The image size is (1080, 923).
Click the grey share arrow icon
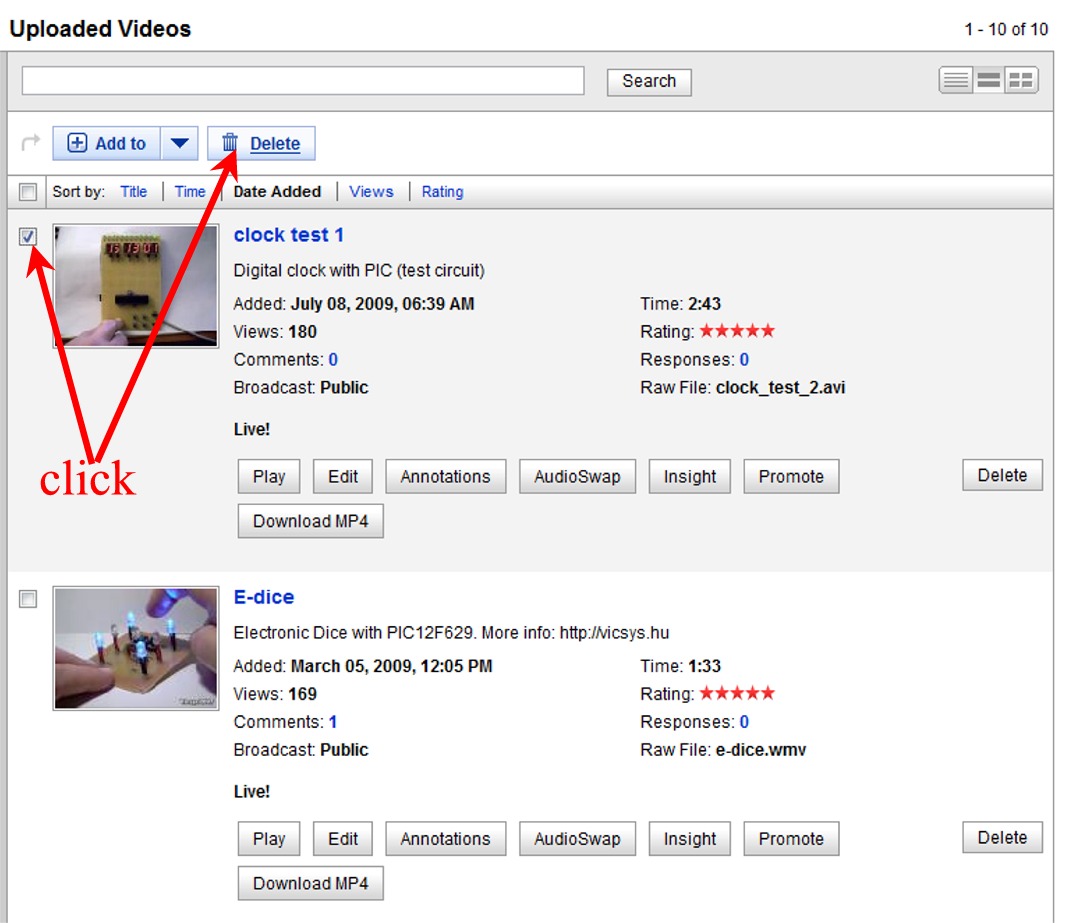tap(31, 143)
